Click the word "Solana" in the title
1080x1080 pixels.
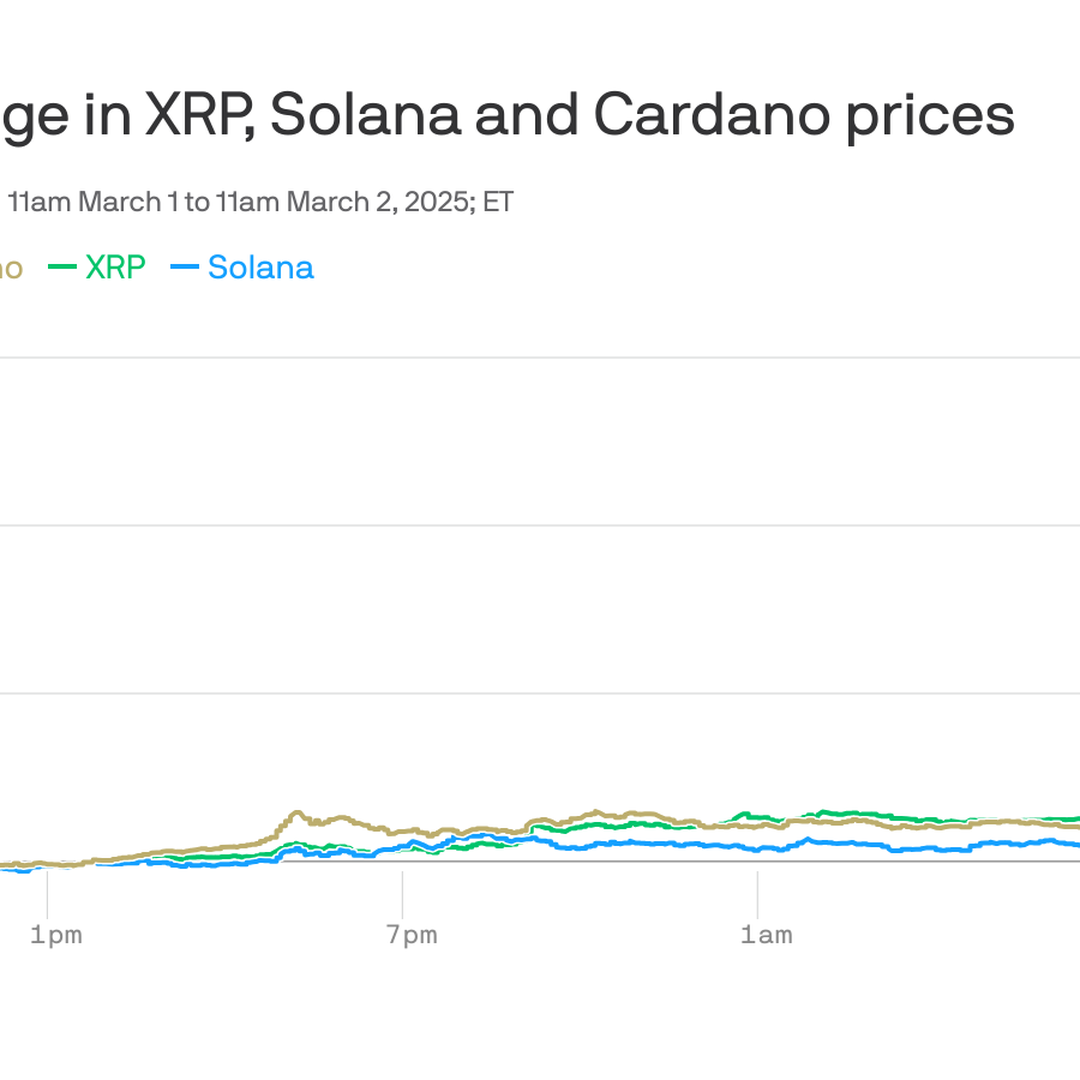365,115
